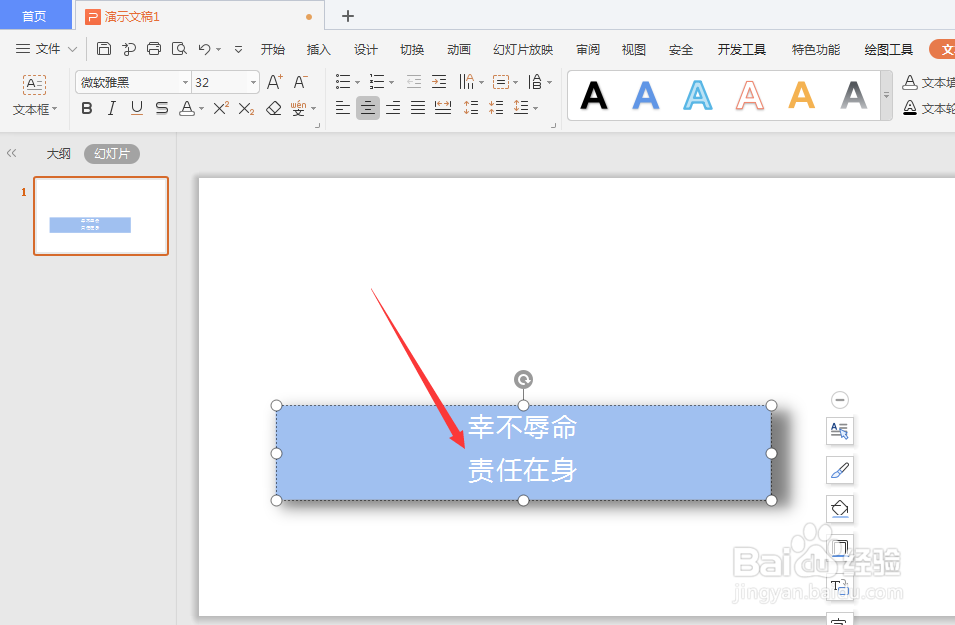Click the font color A icon
Viewport: 955px width, 625px height.
click(x=187, y=108)
